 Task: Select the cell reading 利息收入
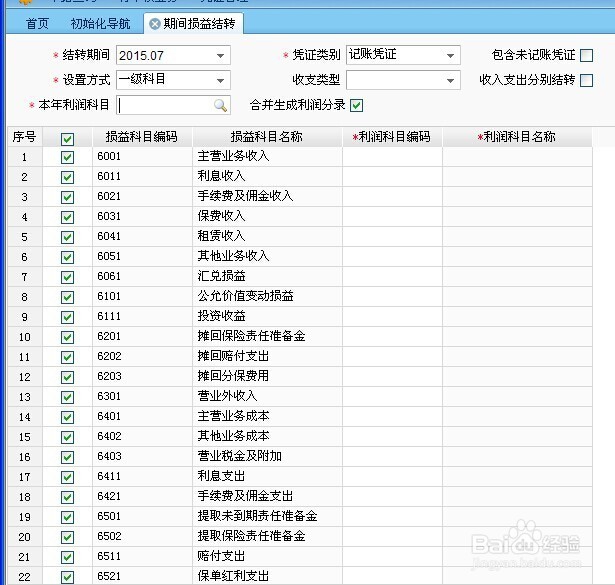(x=267, y=177)
